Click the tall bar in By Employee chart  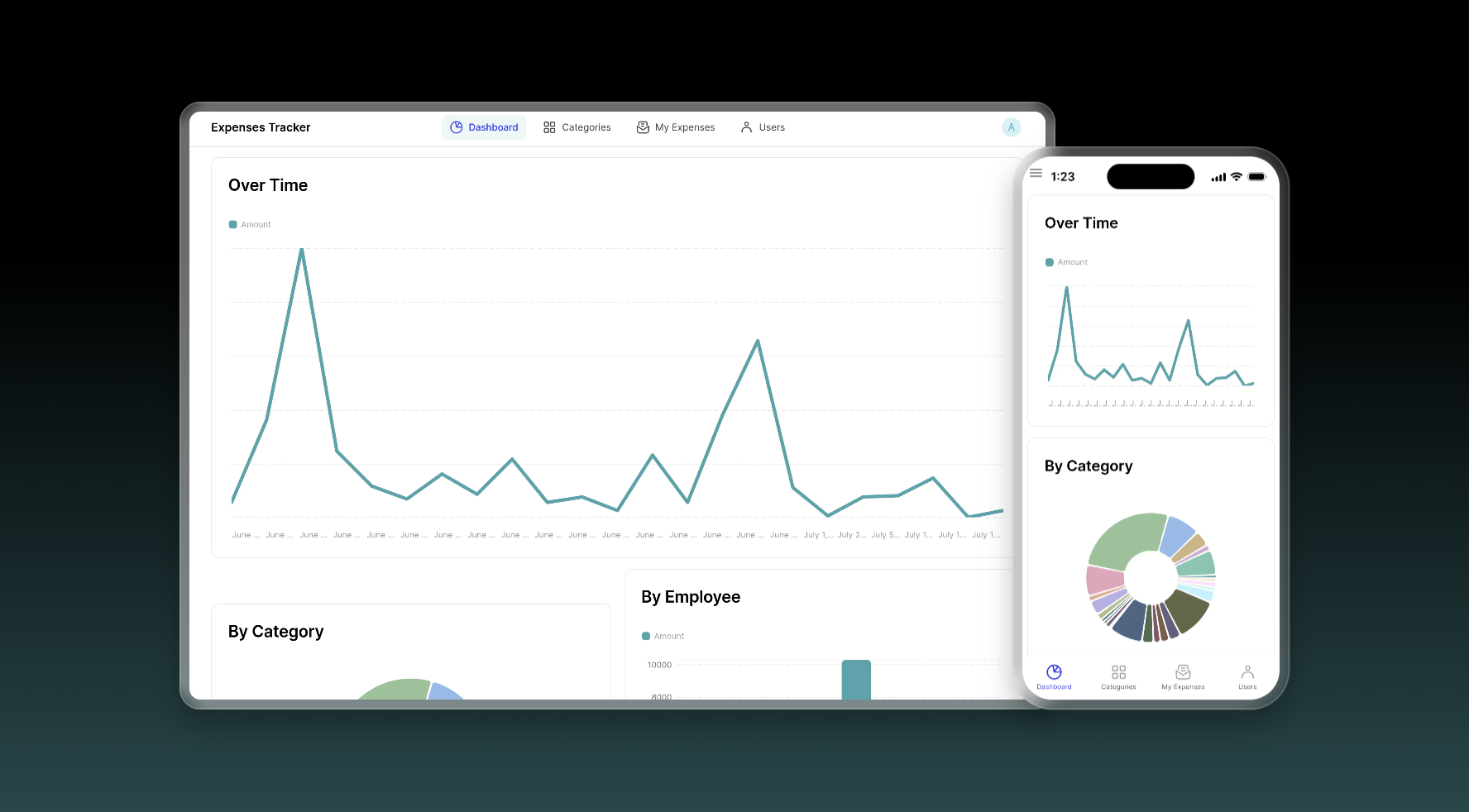click(856, 680)
